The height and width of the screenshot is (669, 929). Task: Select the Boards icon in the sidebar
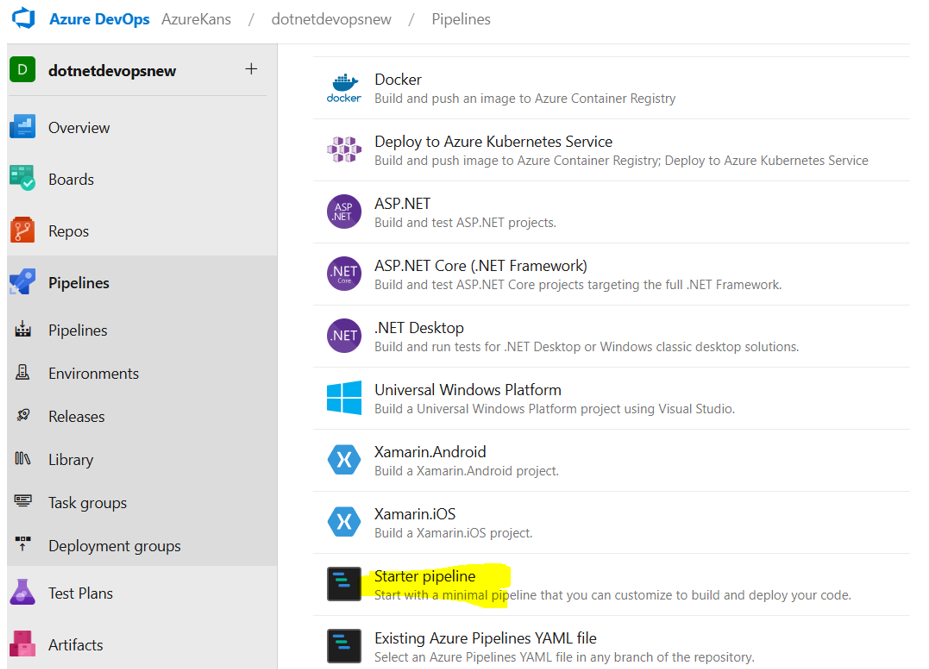[22, 179]
